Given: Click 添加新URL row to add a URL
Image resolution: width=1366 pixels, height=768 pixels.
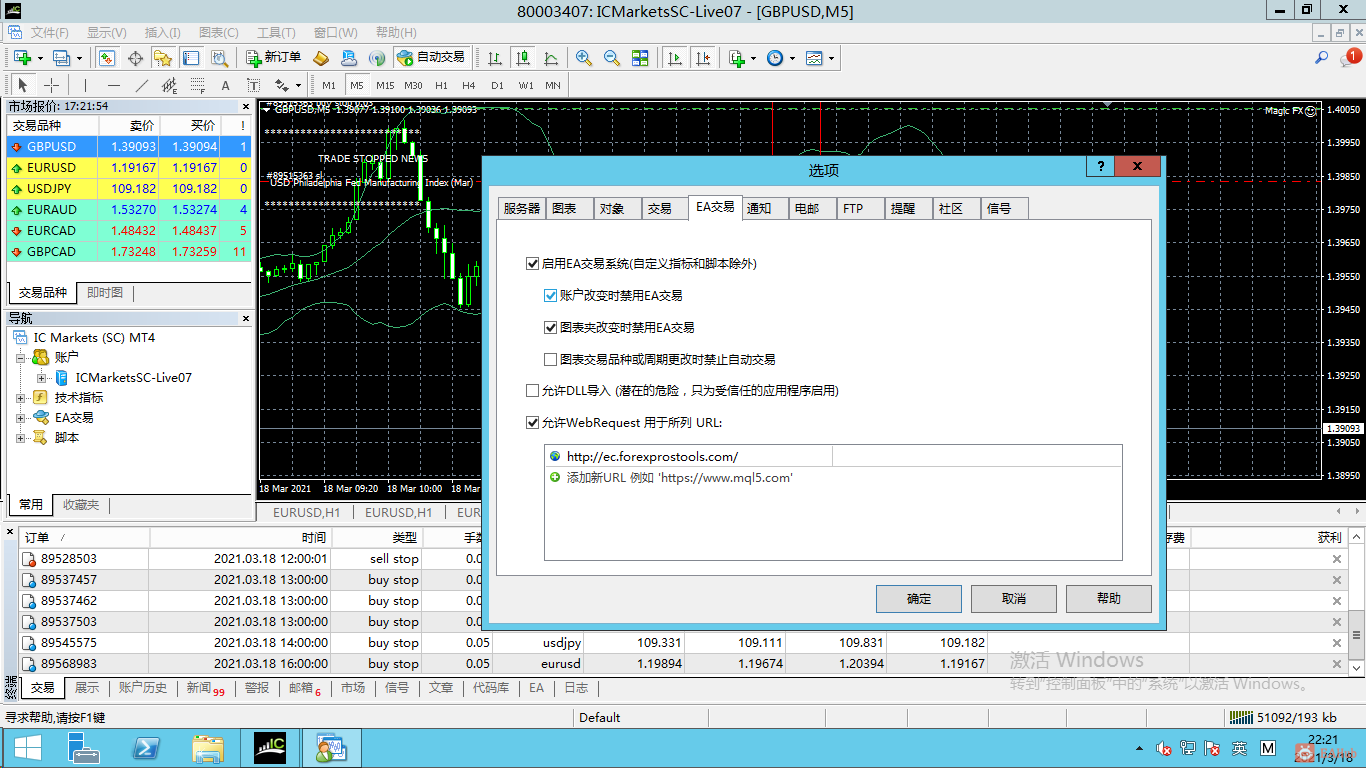Looking at the screenshot, I should coord(833,478).
